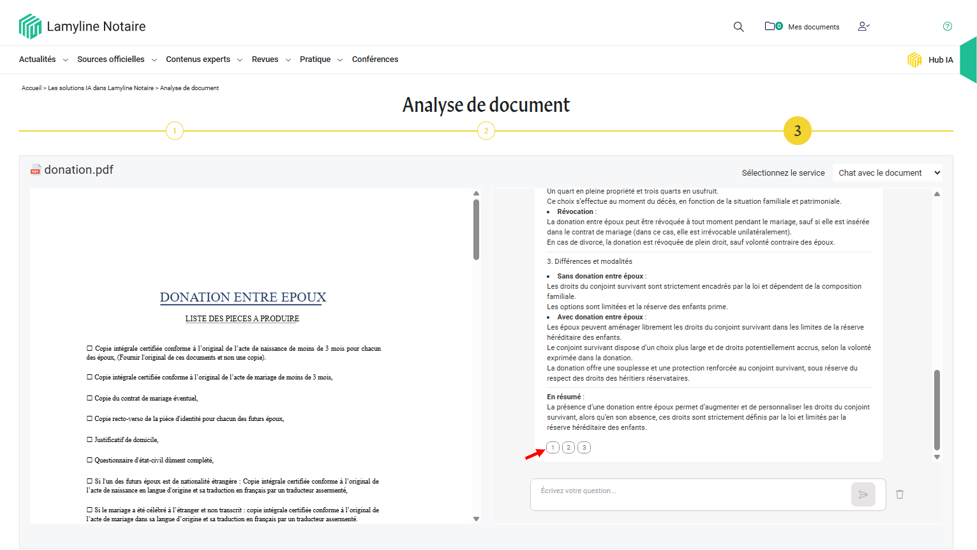
Task: Click the donation.pdf file icon
Action: (x=36, y=170)
